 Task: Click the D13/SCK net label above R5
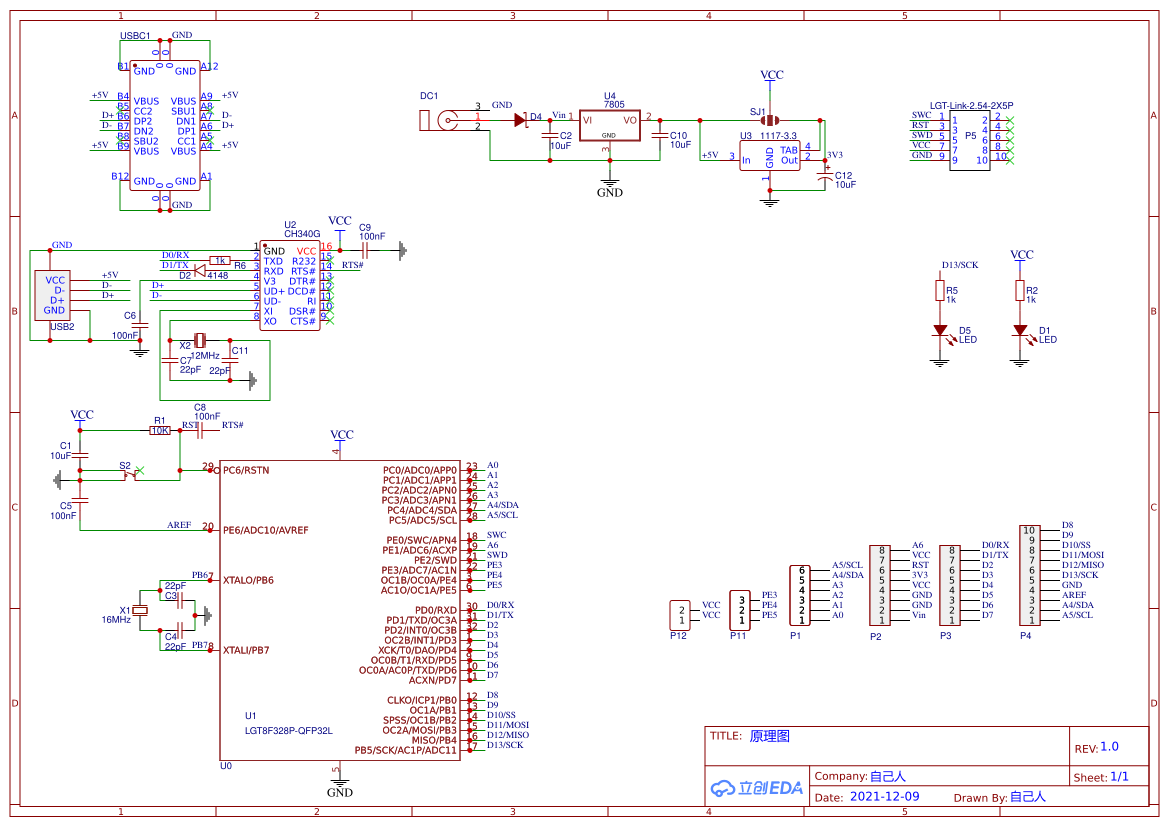tap(960, 265)
